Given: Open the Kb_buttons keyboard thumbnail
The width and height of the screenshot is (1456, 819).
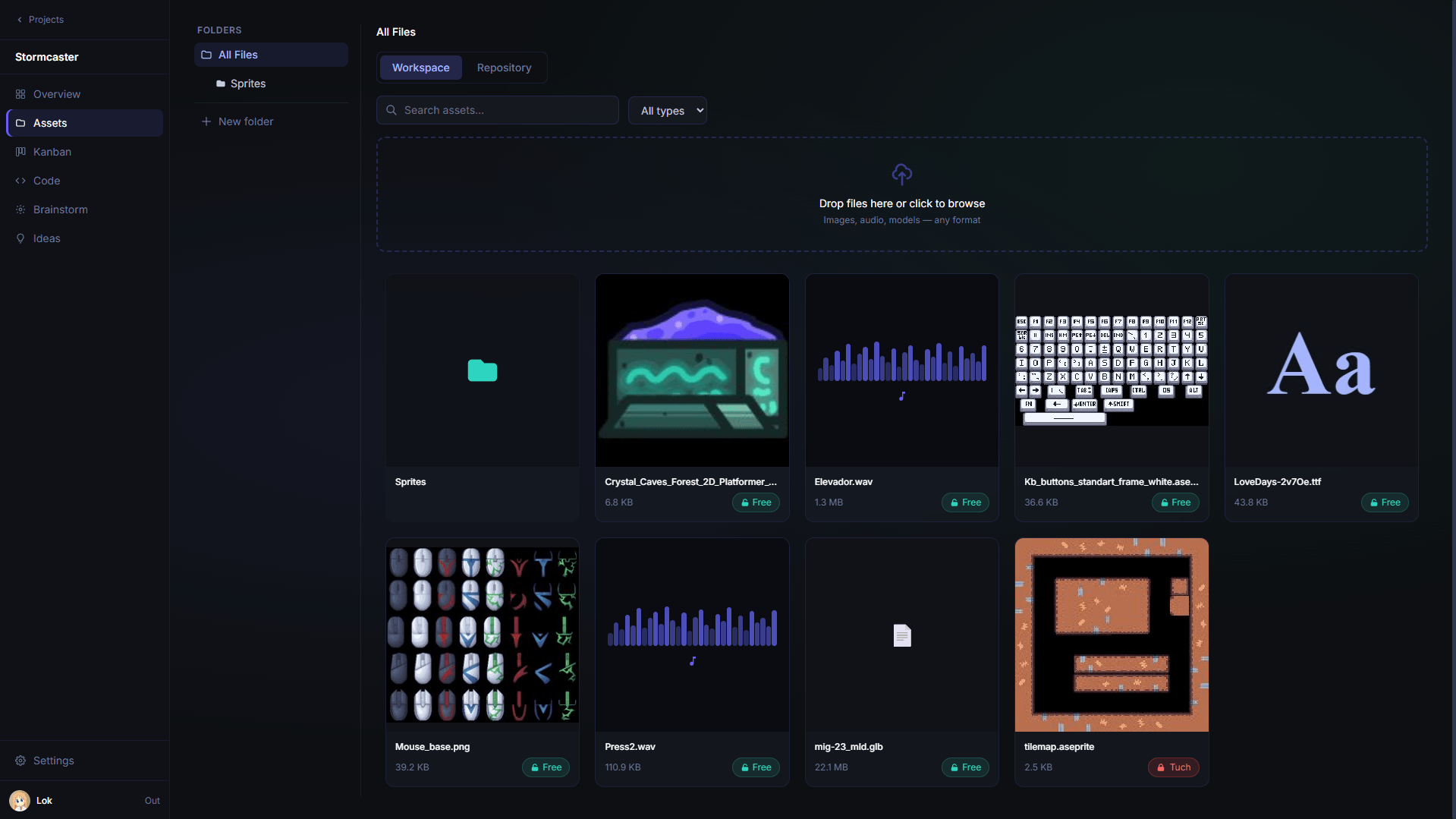Looking at the screenshot, I should 1112,370.
